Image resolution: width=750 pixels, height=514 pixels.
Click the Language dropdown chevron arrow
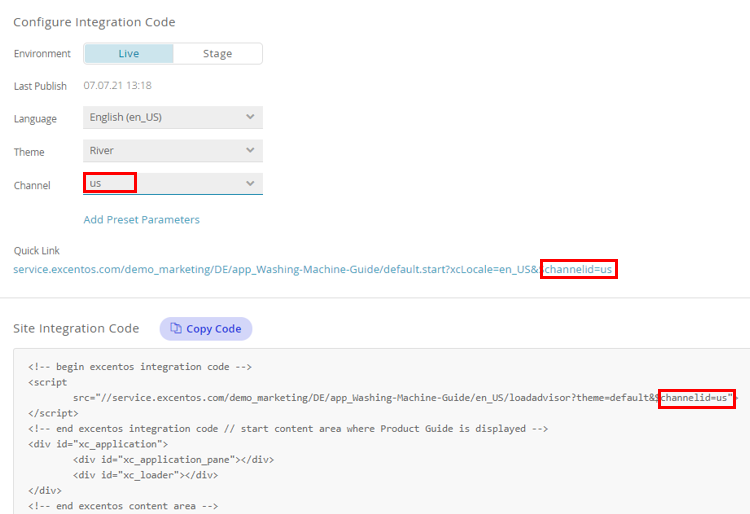click(x=250, y=117)
